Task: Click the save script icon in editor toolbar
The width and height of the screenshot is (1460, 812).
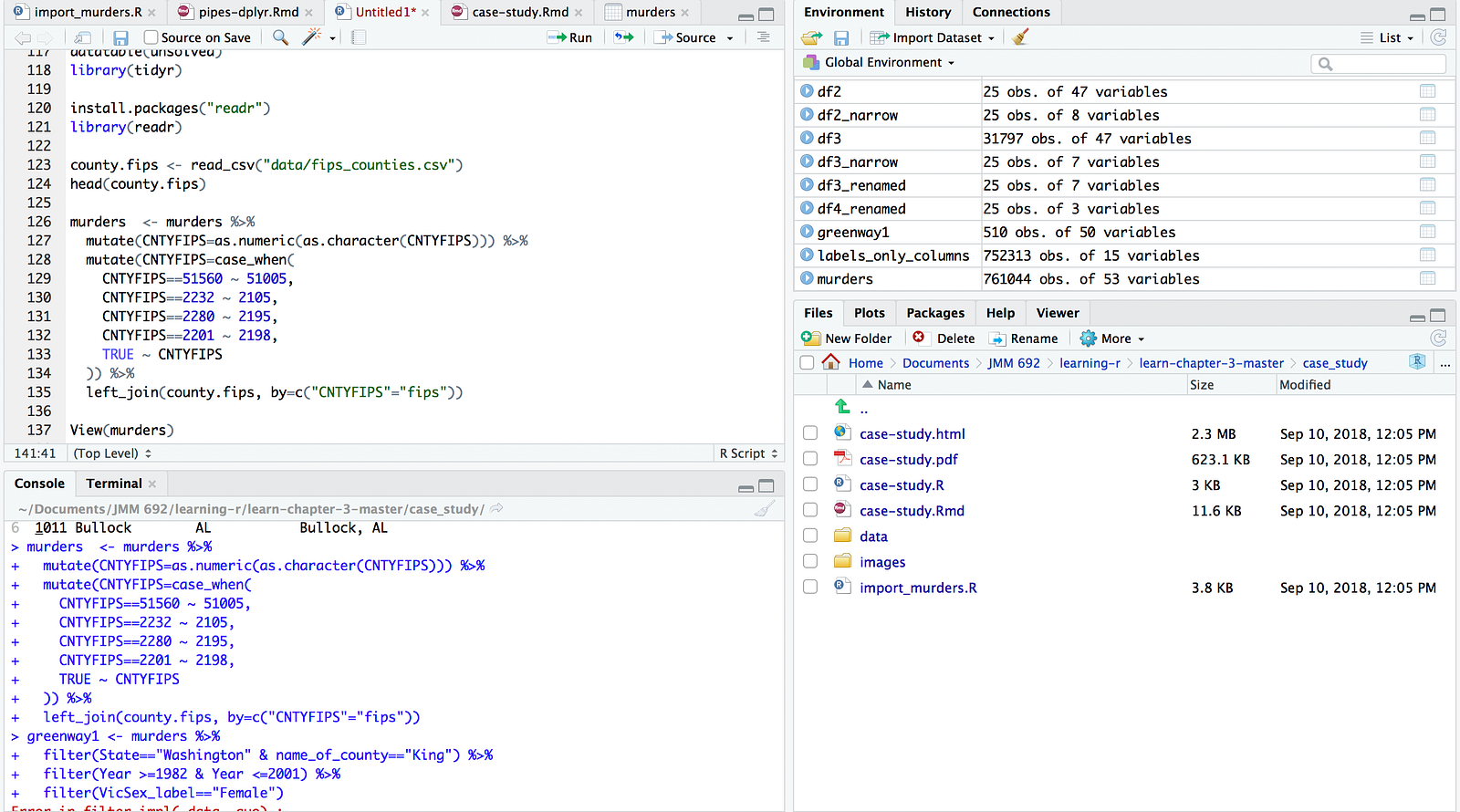Action: tap(121, 37)
